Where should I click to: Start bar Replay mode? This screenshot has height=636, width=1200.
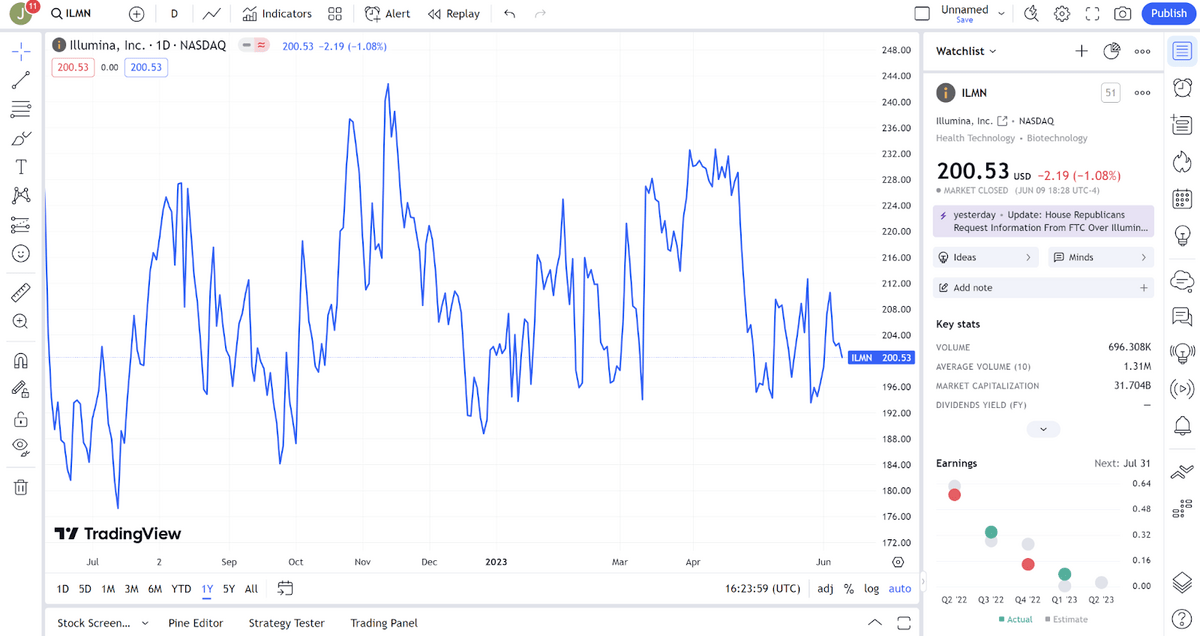454,14
